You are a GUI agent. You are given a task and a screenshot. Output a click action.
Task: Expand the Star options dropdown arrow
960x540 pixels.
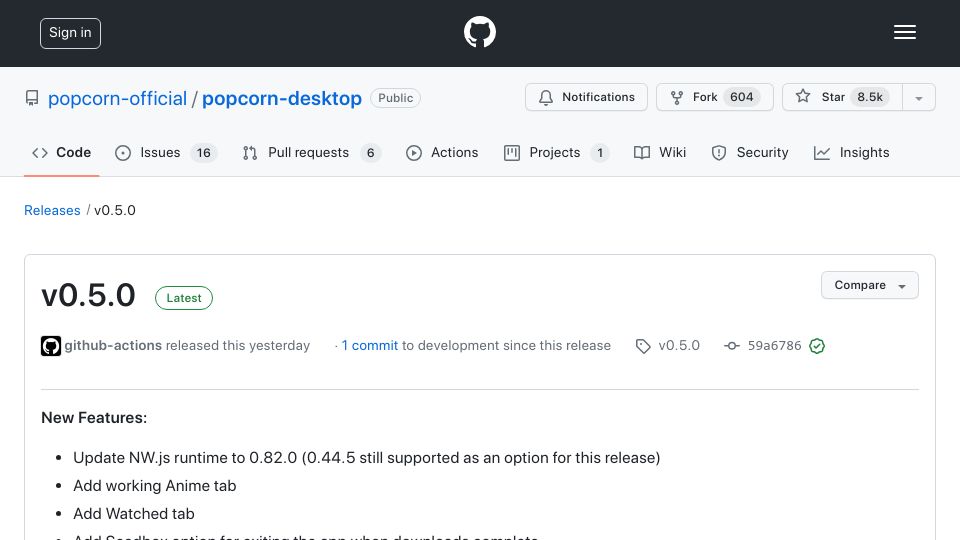pos(918,98)
